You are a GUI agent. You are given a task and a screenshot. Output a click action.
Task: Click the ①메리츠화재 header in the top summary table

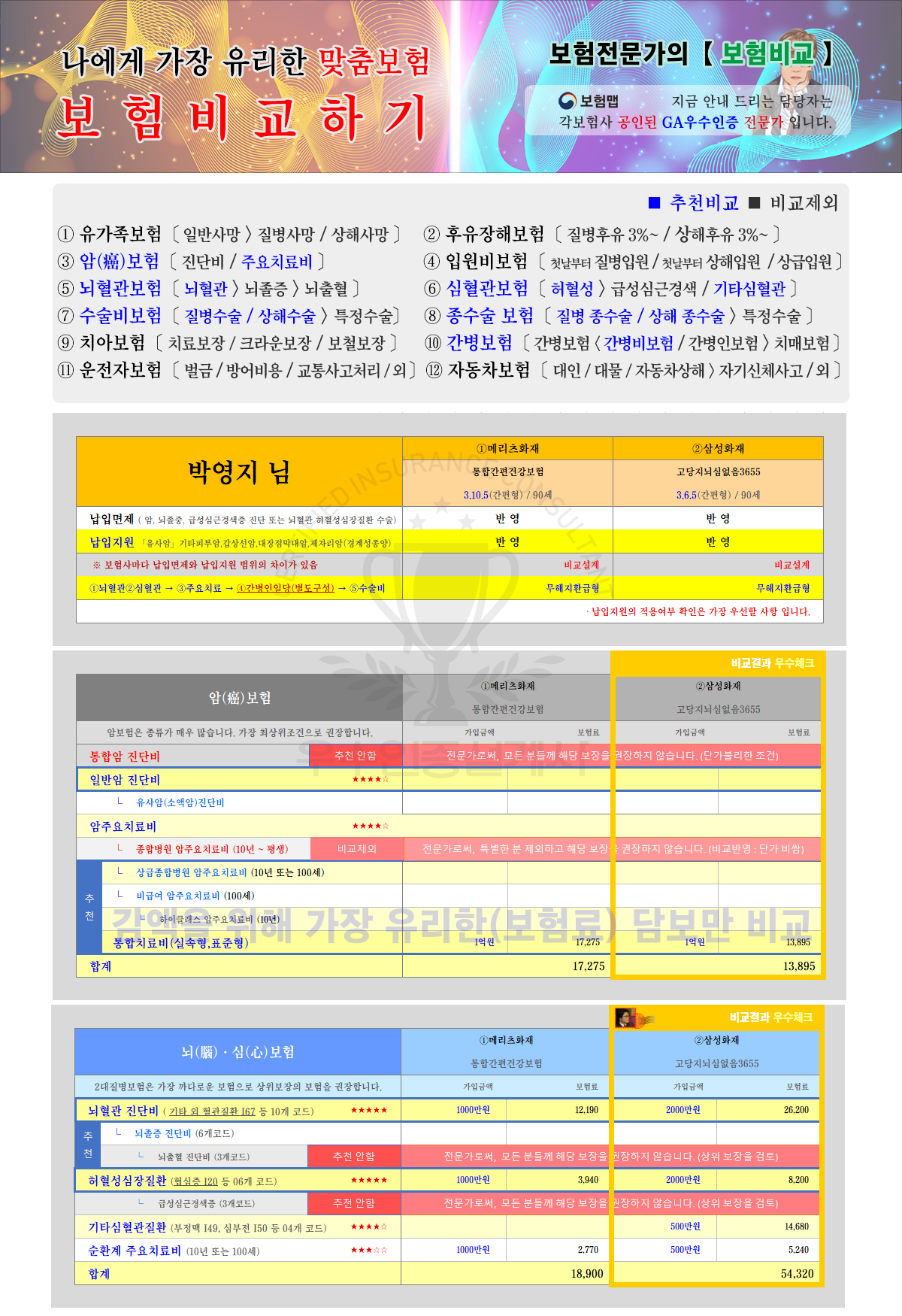click(508, 449)
